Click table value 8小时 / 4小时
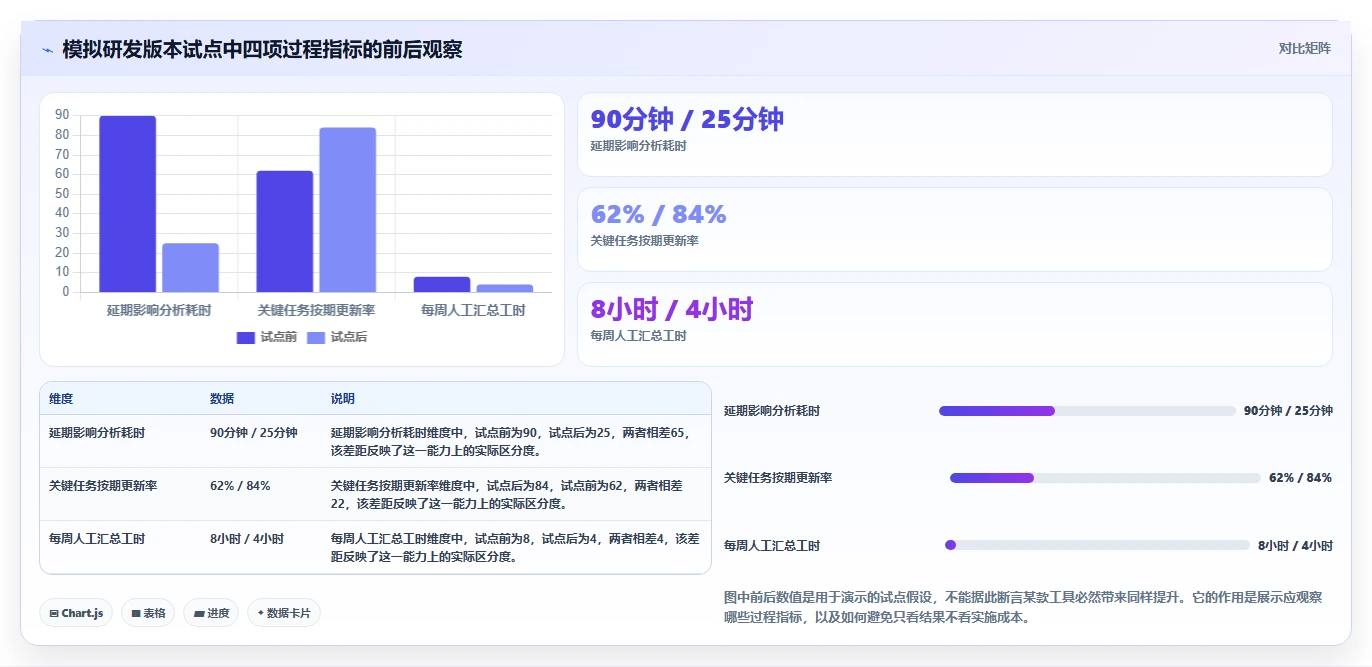The width and height of the screenshot is (1372, 667). point(247,539)
